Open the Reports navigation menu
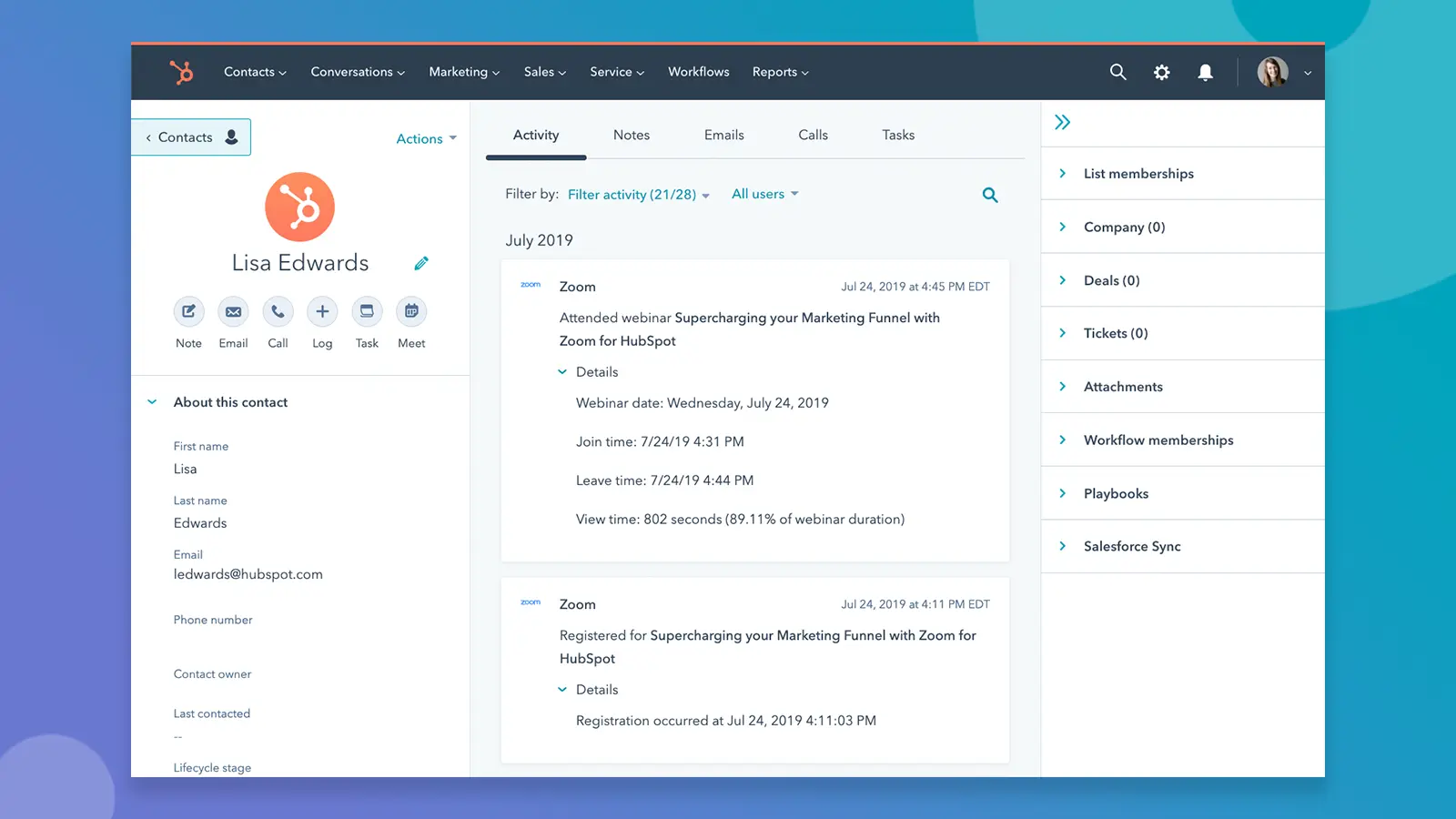Screen dimensions: 1456x819 coord(780,72)
